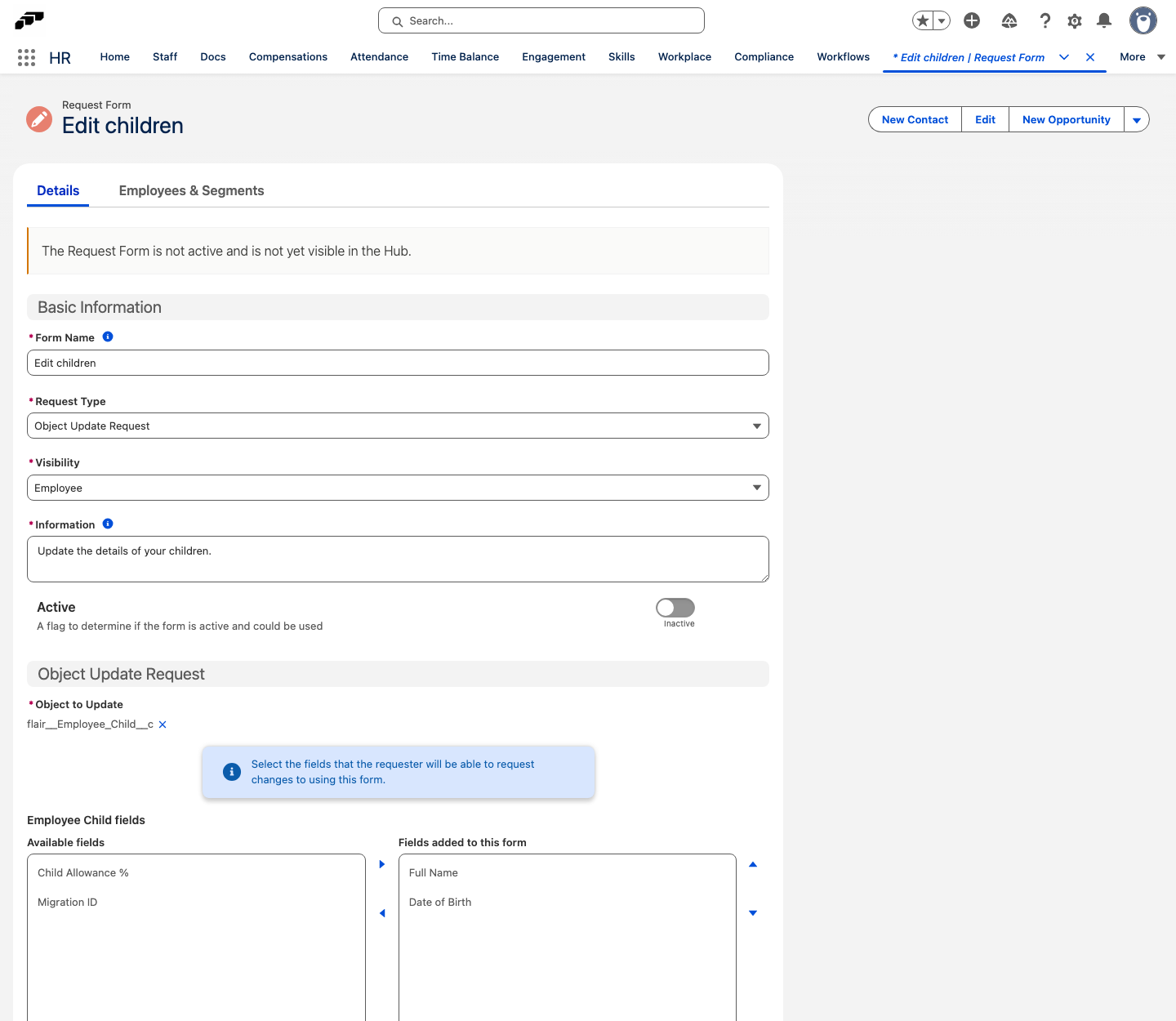
Task: Go to the Staff nav item
Action: pyautogui.click(x=165, y=57)
